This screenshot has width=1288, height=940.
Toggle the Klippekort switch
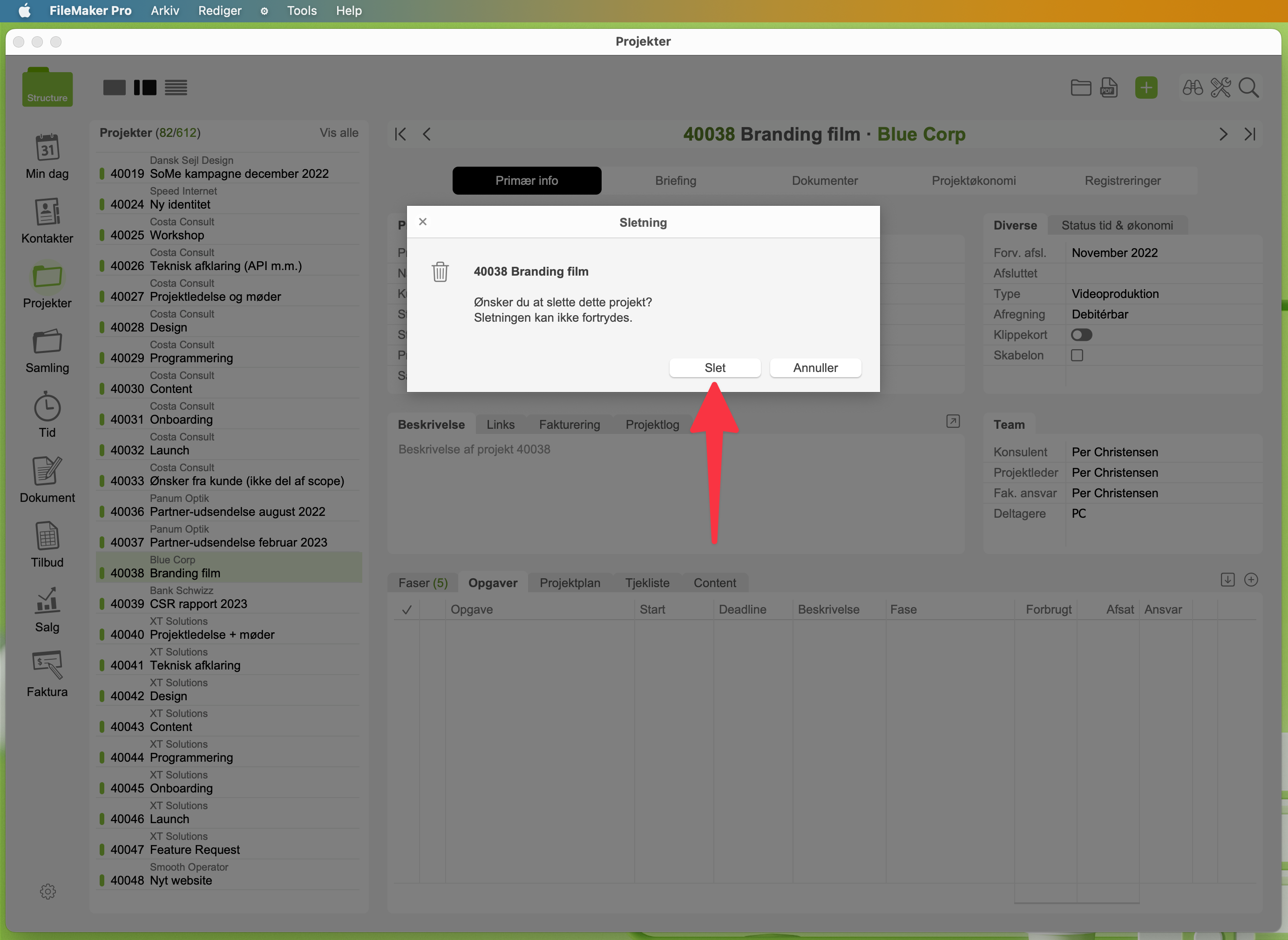1081,335
